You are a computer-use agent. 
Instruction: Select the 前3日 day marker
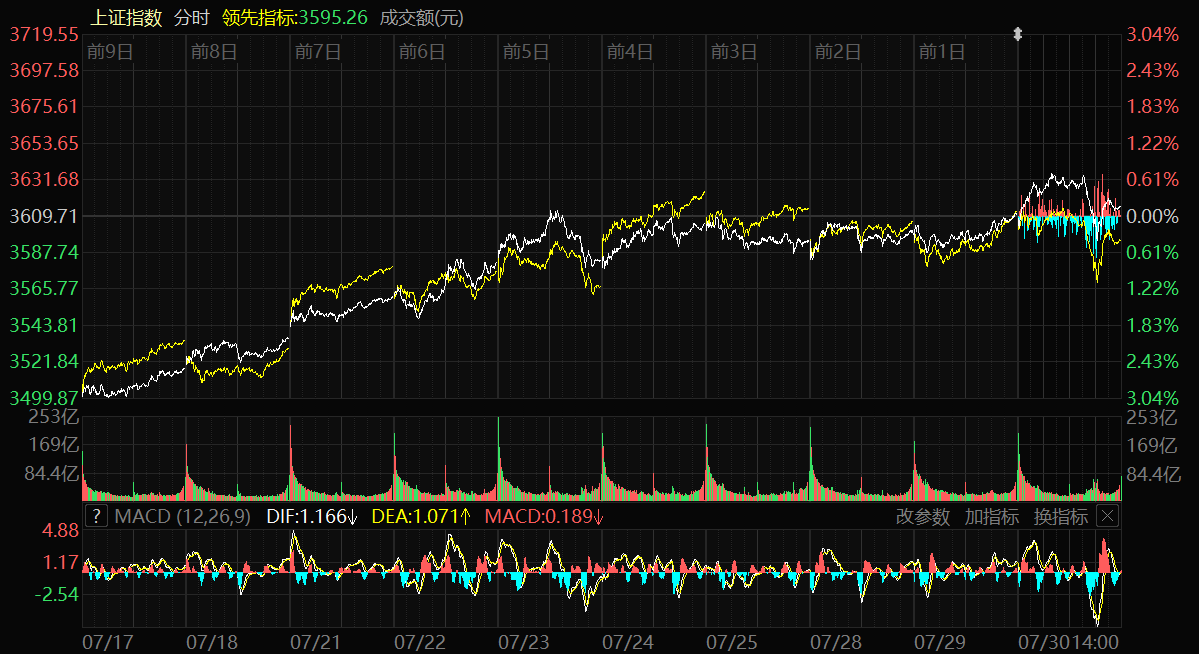click(734, 52)
